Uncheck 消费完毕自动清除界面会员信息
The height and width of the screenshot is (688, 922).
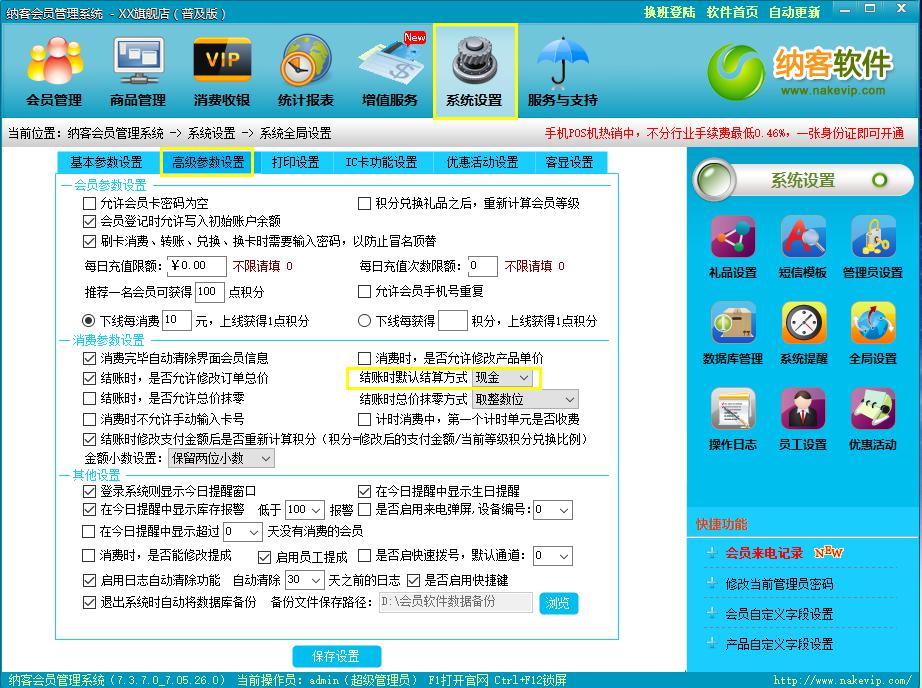point(90,358)
